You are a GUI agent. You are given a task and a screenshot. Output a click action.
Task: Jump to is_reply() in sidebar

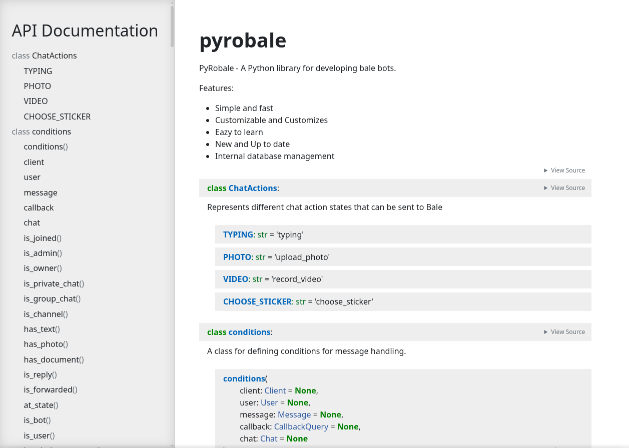click(40, 375)
